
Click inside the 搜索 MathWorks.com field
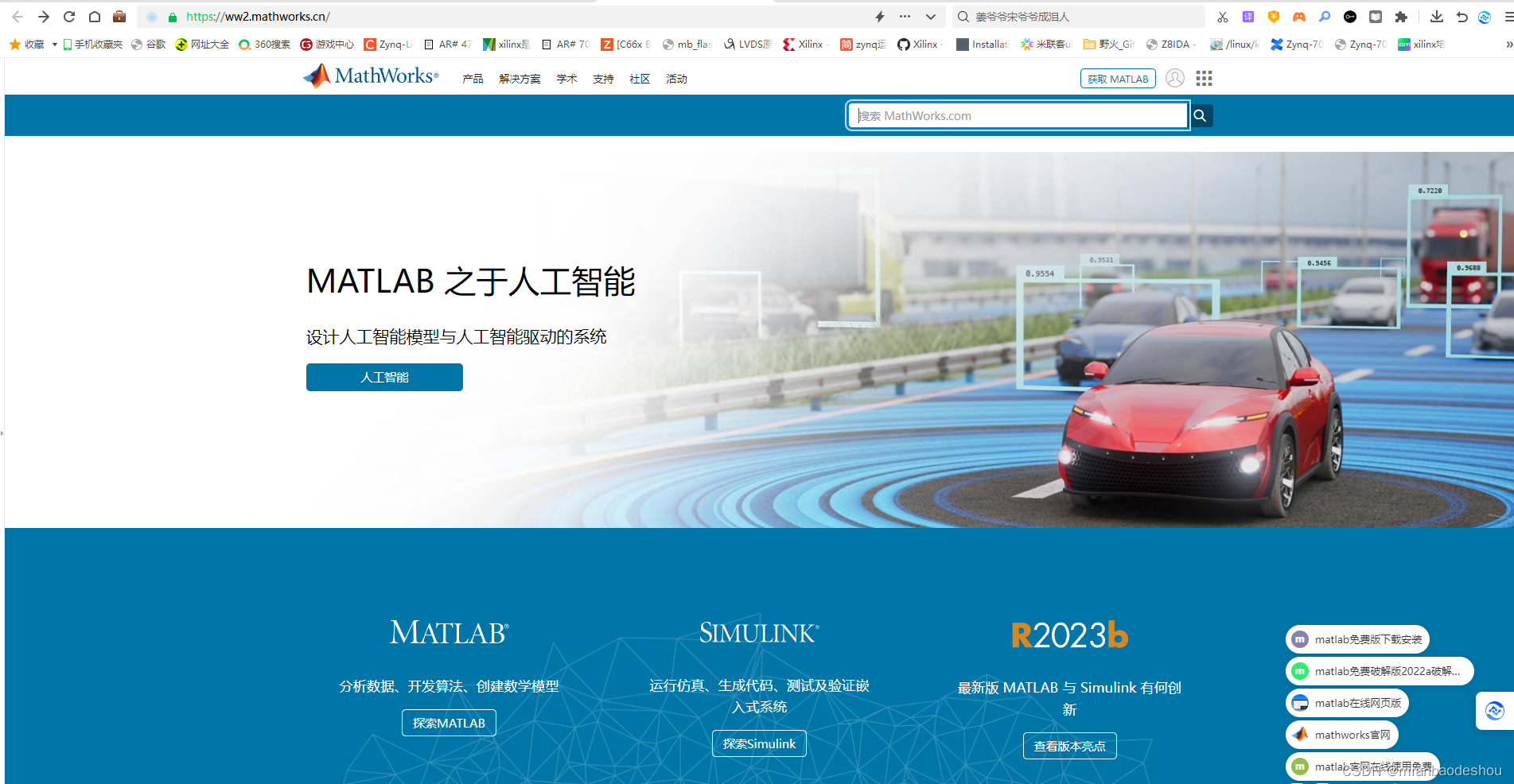(x=1010, y=115)
